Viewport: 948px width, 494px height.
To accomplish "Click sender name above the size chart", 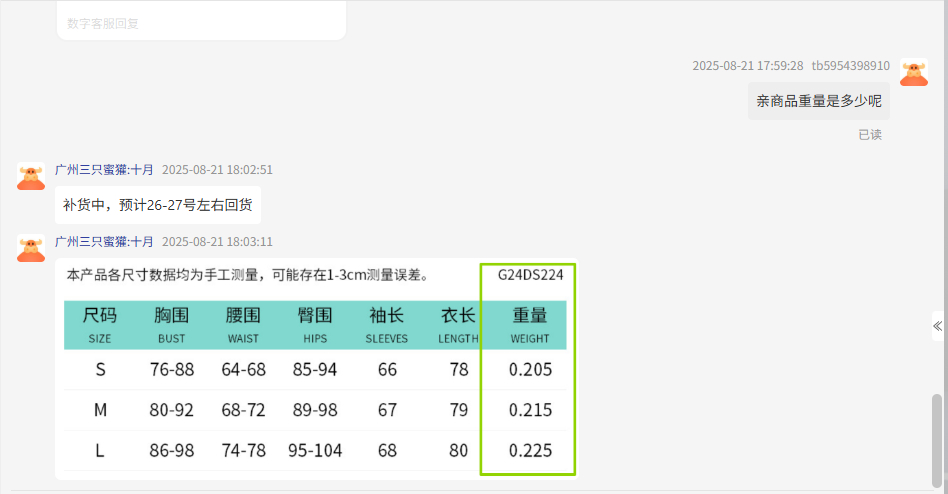I will [x=104, y=242].
